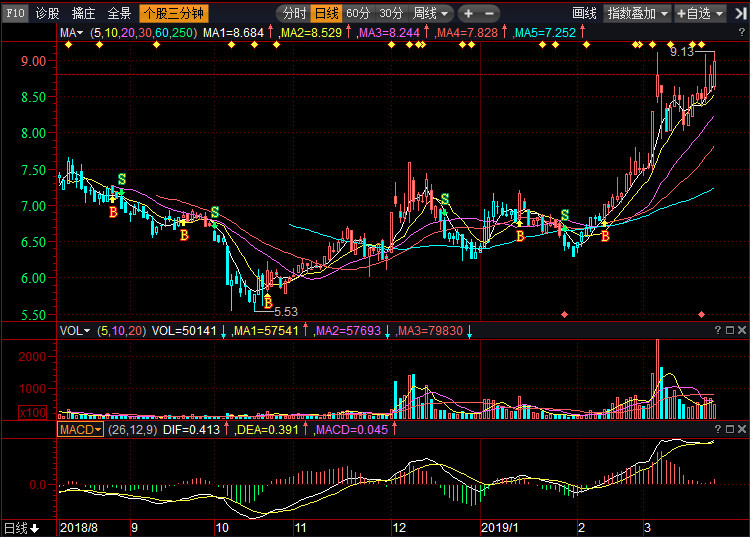Switch to 日线 daily chart period
Image resolution: width=750 pixels, height=537 pixels.
pyautogui.click(x=326, y=14)
